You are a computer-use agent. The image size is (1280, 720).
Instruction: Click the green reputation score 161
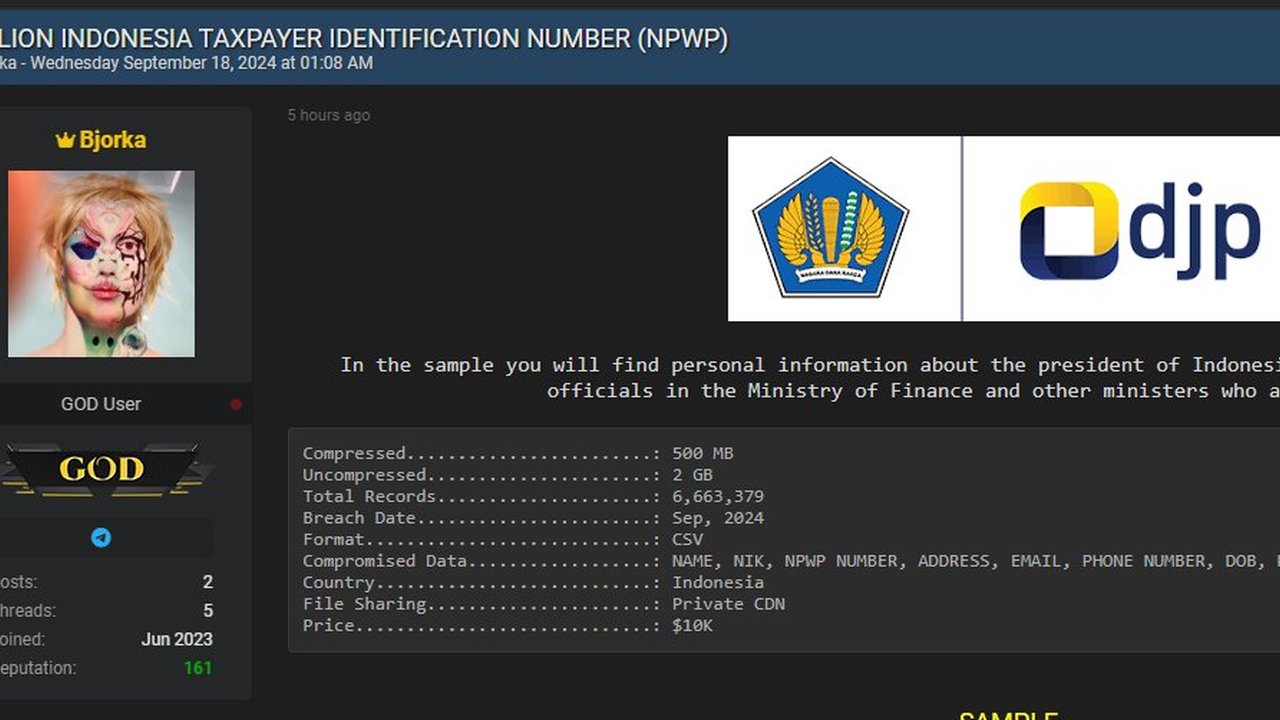197,668
